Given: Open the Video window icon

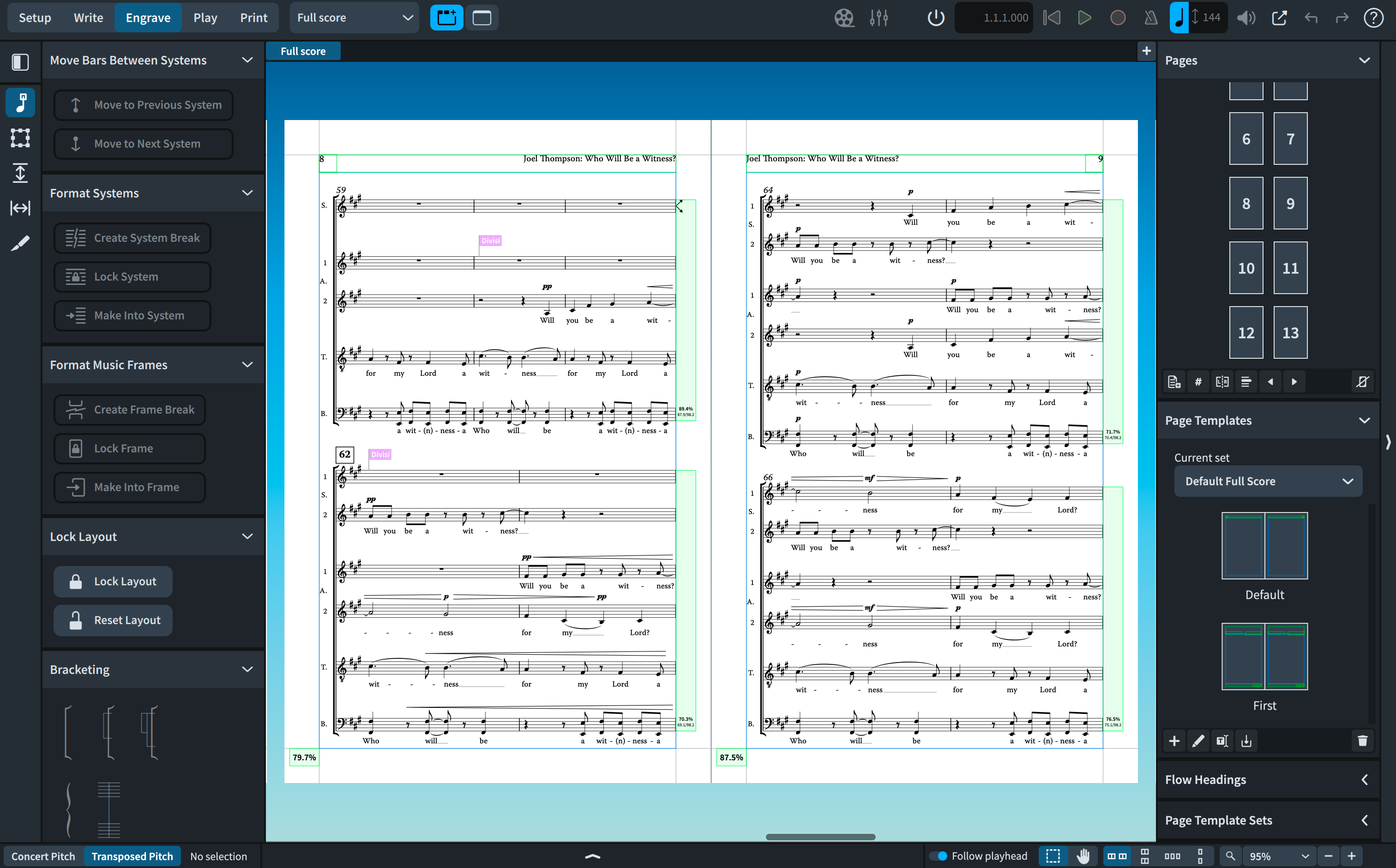Looking at the screenshot, I should point(844,18).
